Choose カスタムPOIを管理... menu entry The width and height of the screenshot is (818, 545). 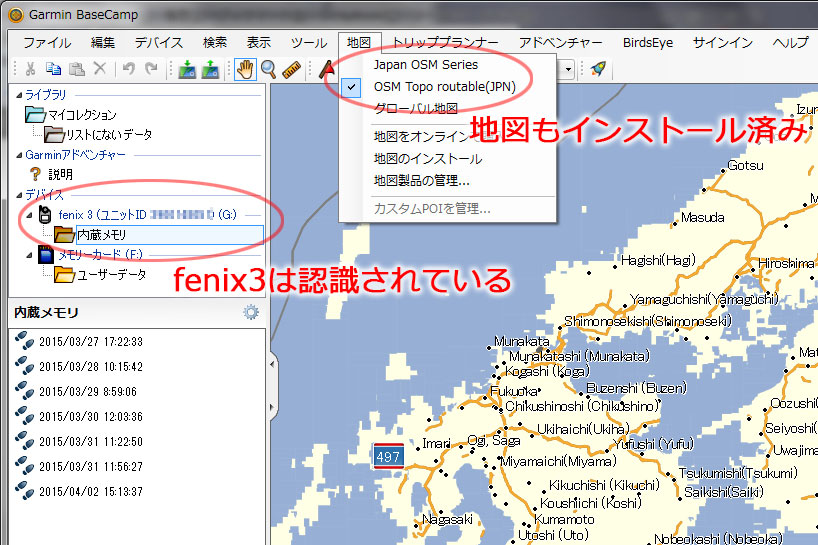point(432,209)
